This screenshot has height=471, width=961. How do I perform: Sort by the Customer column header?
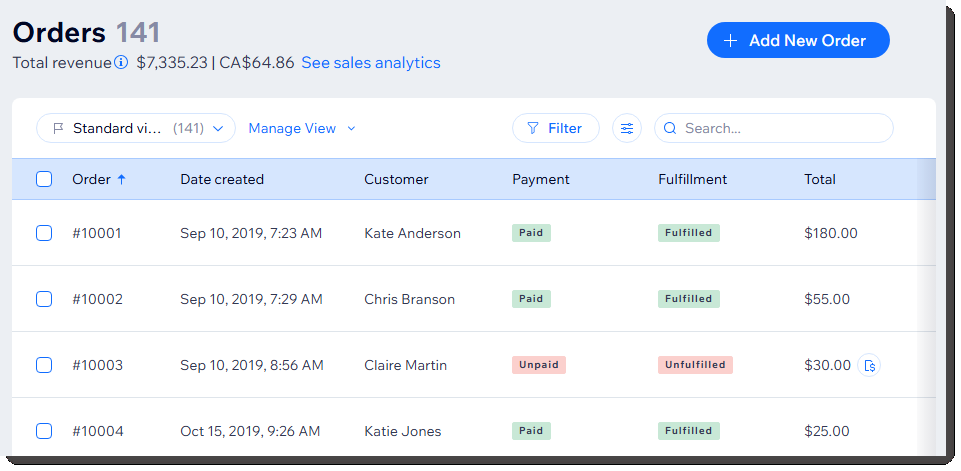[396, 179]
